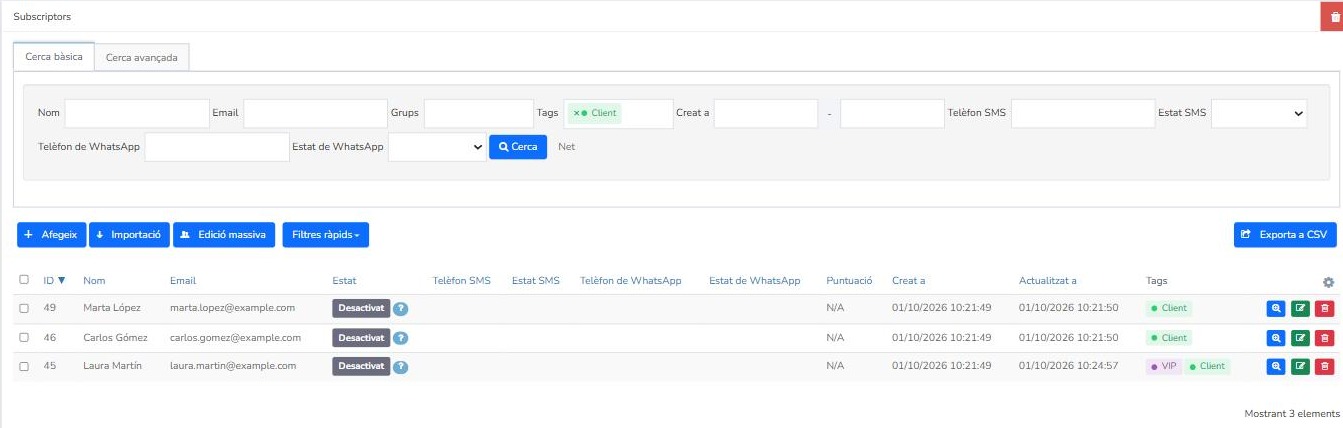Click marta.lopez@example.com email cell
The image size is (1343, 428).
[232, 308]
